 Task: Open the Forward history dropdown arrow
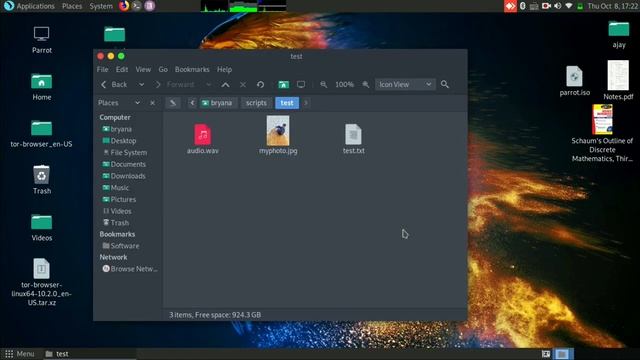[208, 84]
